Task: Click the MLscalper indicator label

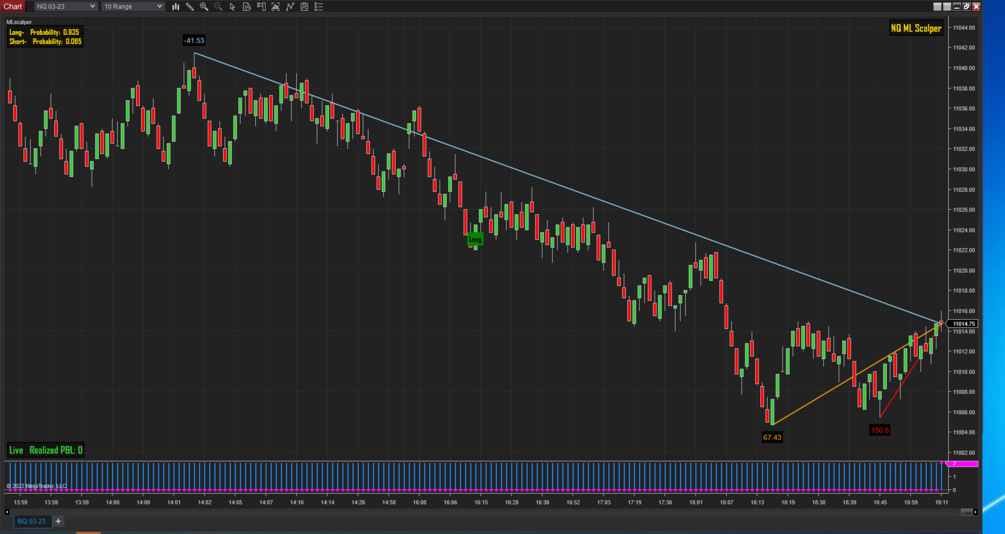Action: [x=19, y=22]
